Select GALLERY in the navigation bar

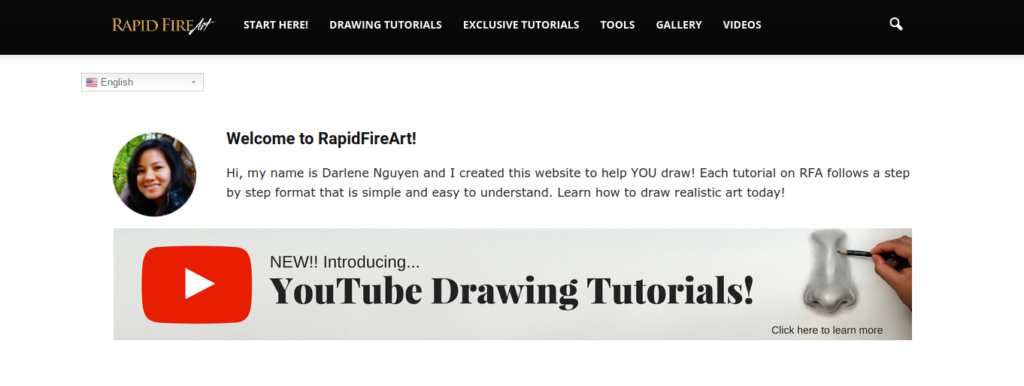[x=679, y=25]
